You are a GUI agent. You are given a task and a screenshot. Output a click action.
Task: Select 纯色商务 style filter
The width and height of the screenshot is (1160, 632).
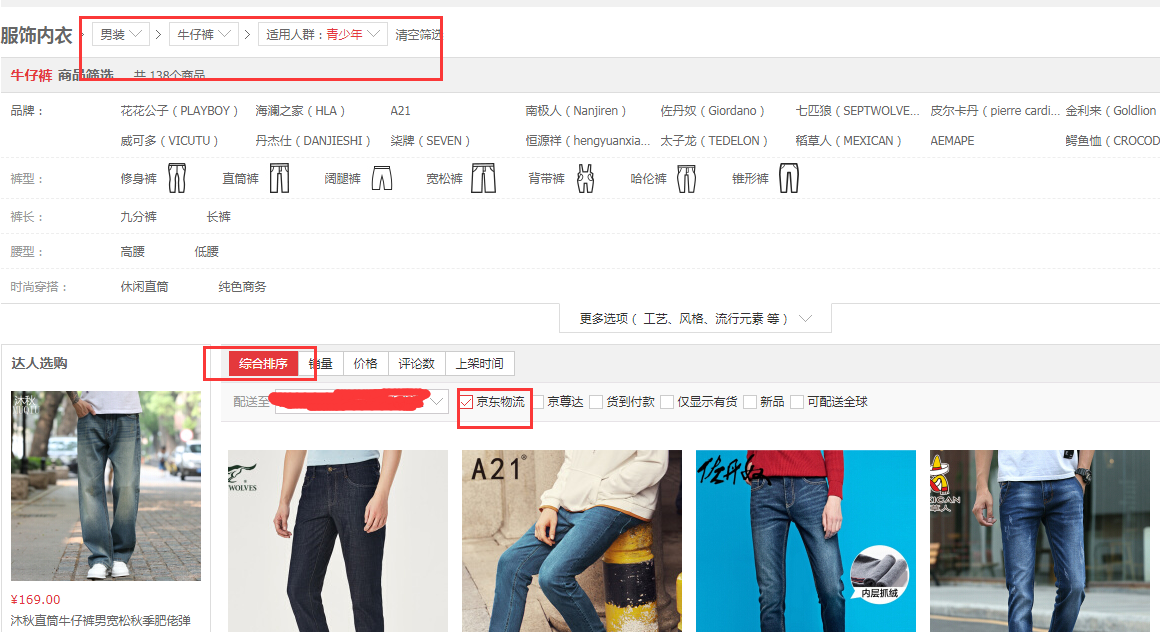[x=242, y=286]
